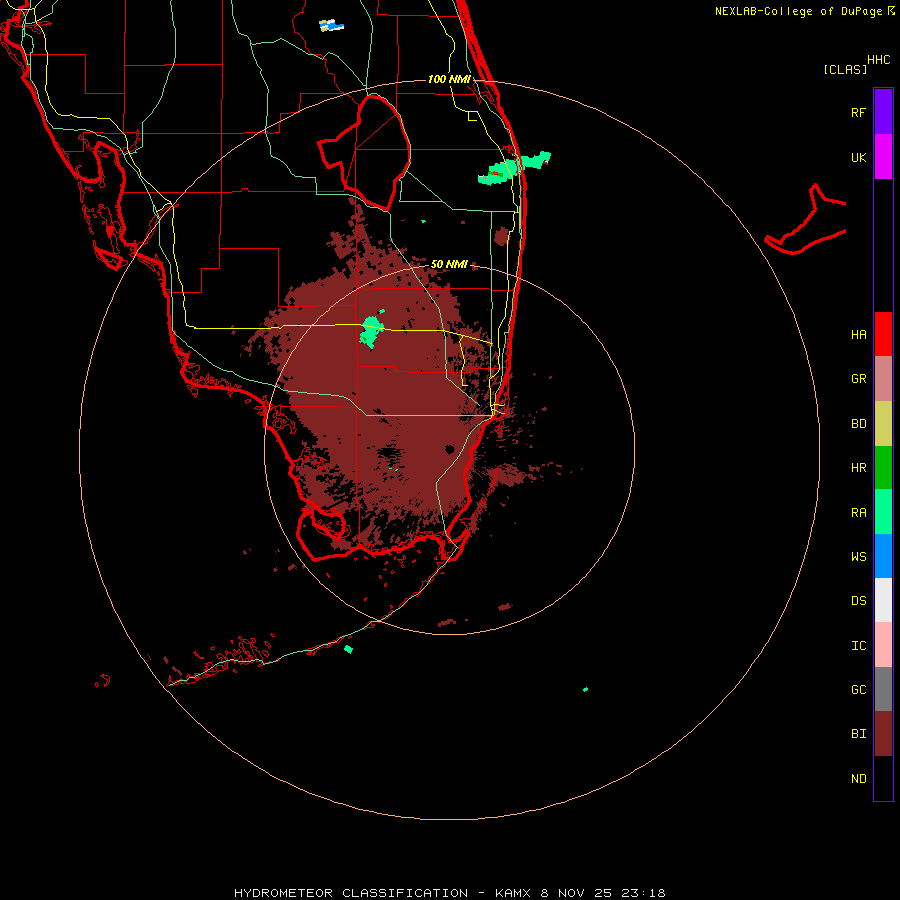This screenshot has width=900, height=900.
Task: Click the isolated rain pixel offshore southeast
Action: pyautogui.click(x=585, y=689)
